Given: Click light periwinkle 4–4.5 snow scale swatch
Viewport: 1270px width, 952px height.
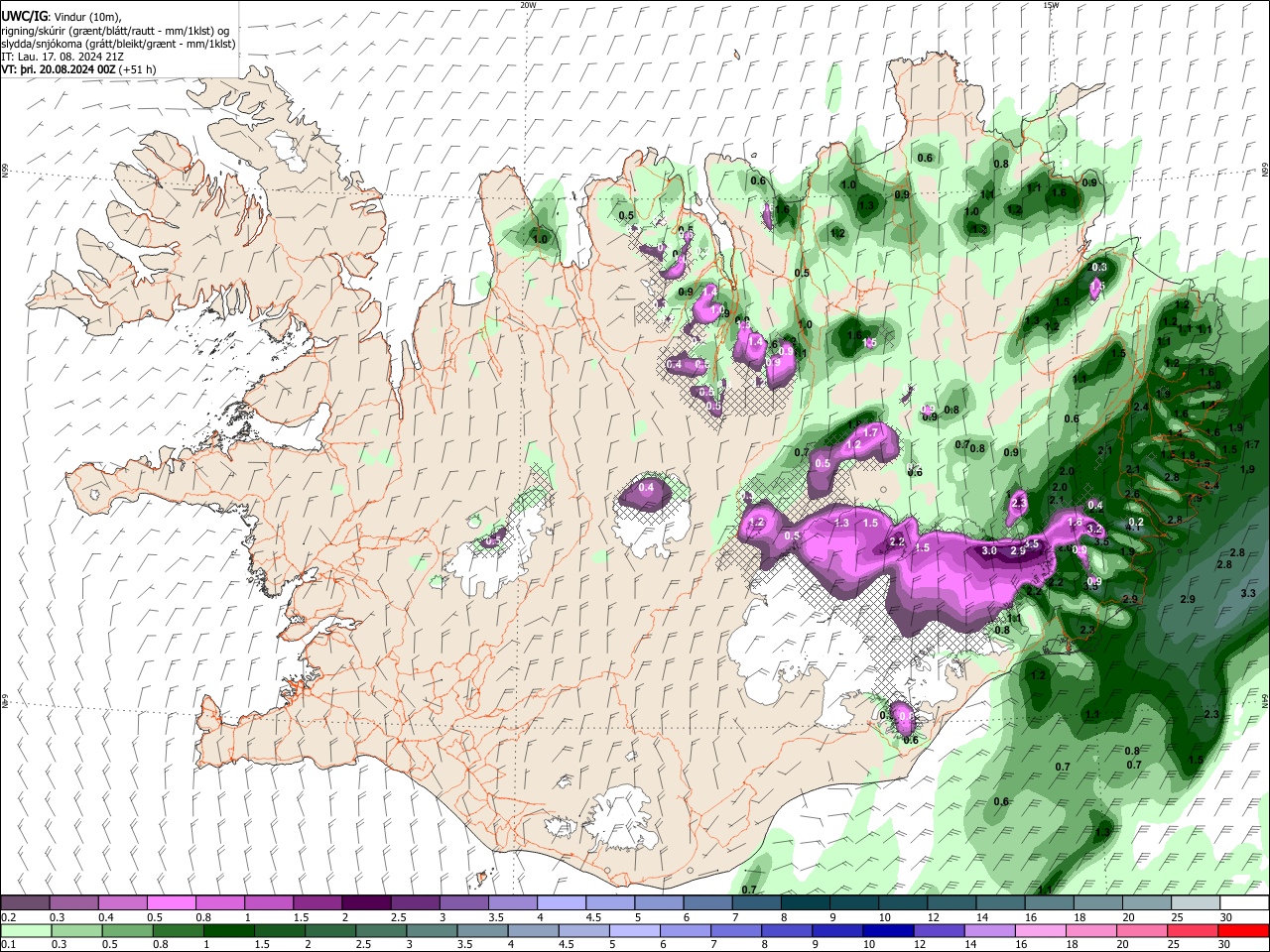Looking at the screenshot, I should [x=562, y=903].
